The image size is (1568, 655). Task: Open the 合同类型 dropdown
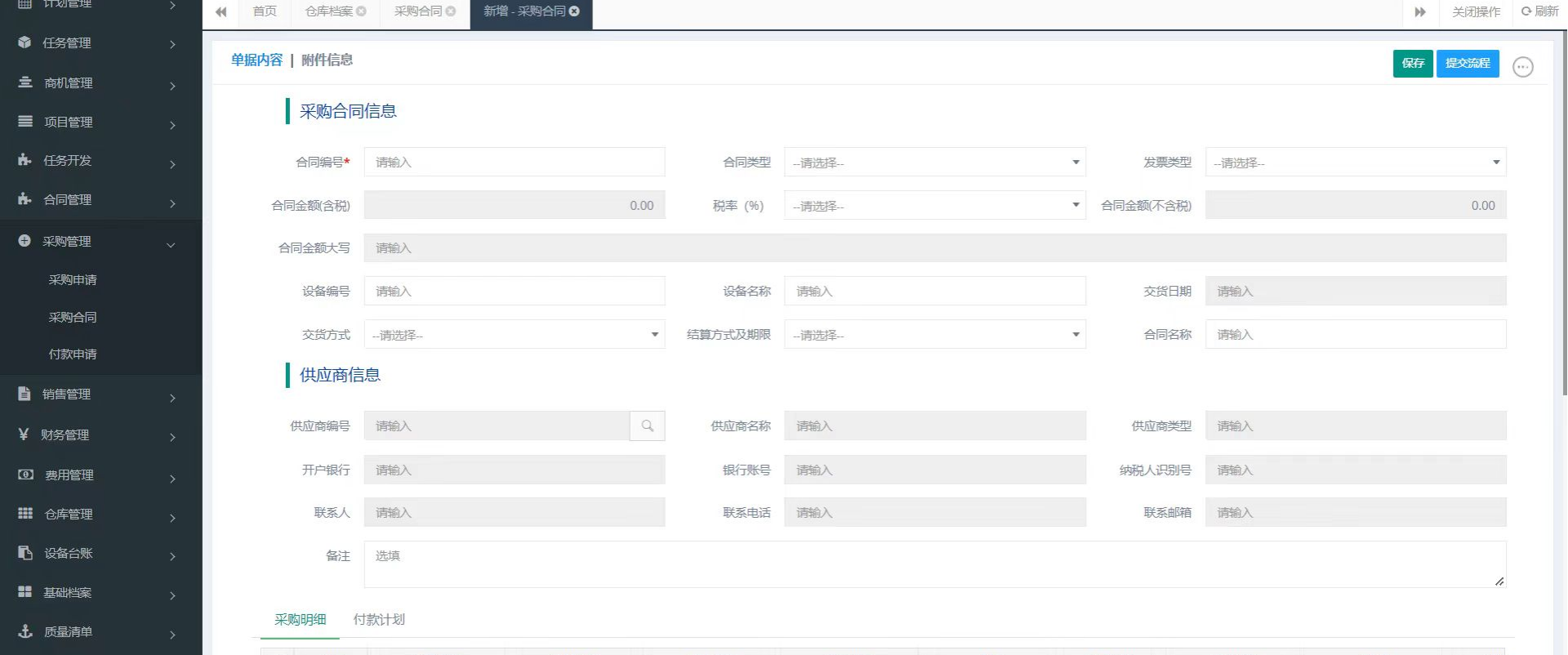935,162
